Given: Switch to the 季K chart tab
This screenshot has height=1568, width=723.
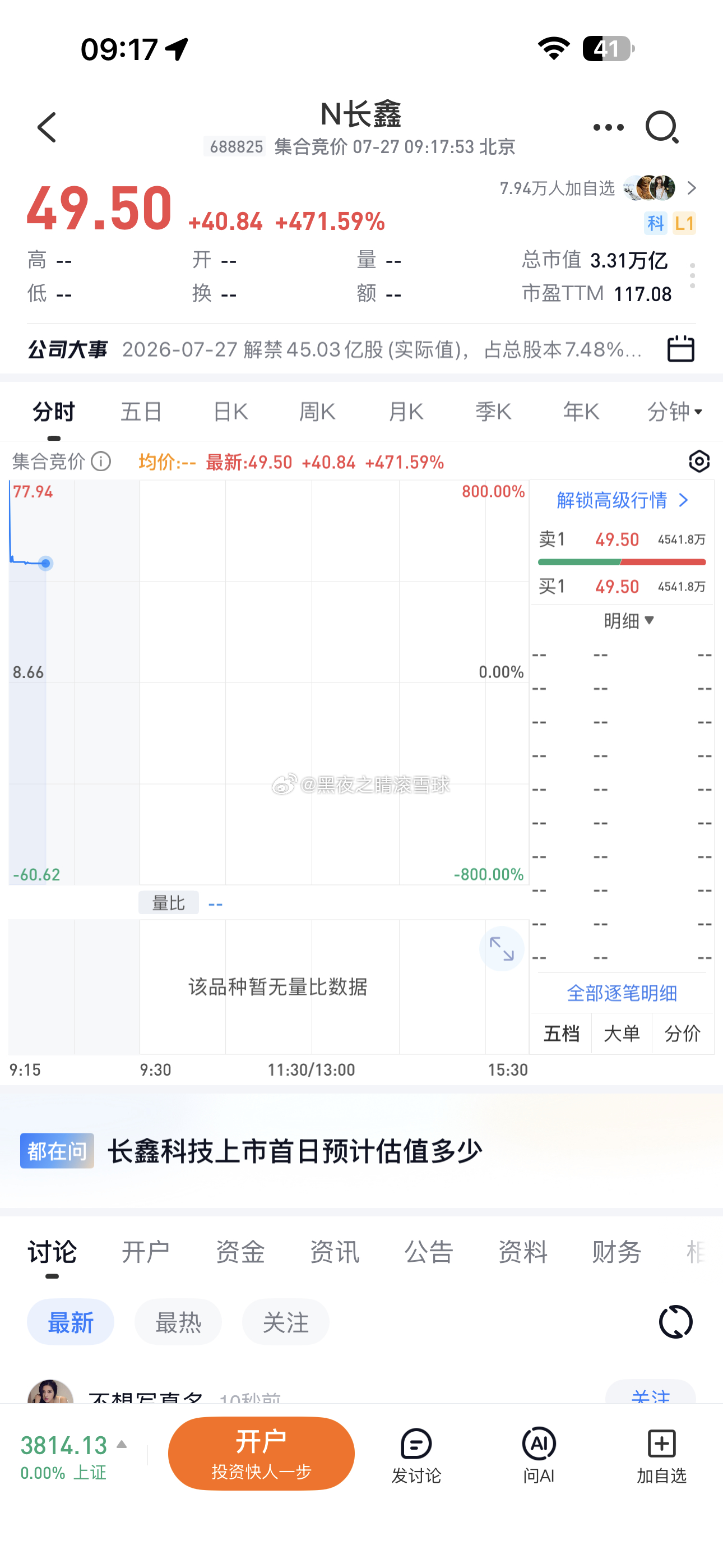Looking at the screenshot, I should click(x=494, y=412).
